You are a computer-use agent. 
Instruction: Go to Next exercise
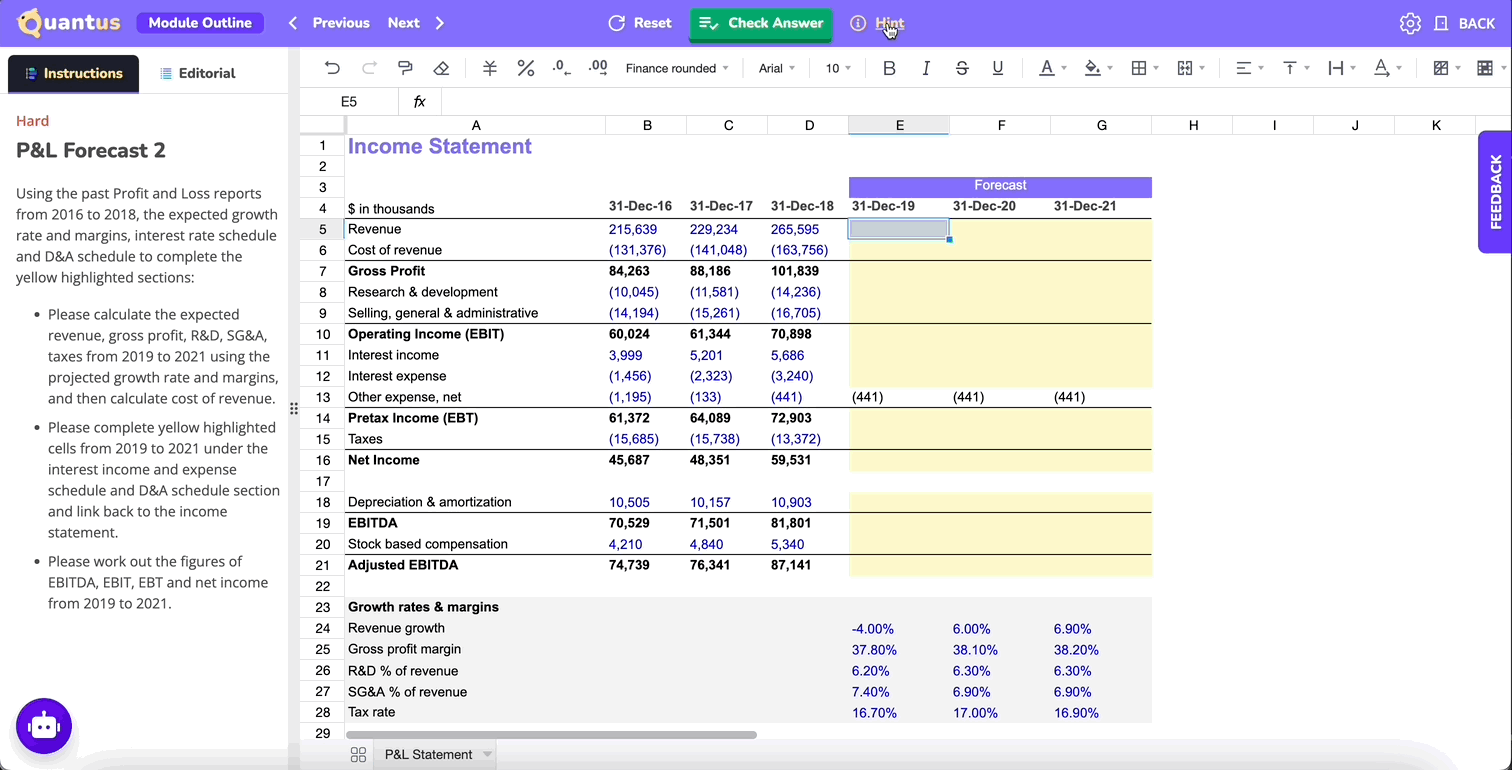415,23
